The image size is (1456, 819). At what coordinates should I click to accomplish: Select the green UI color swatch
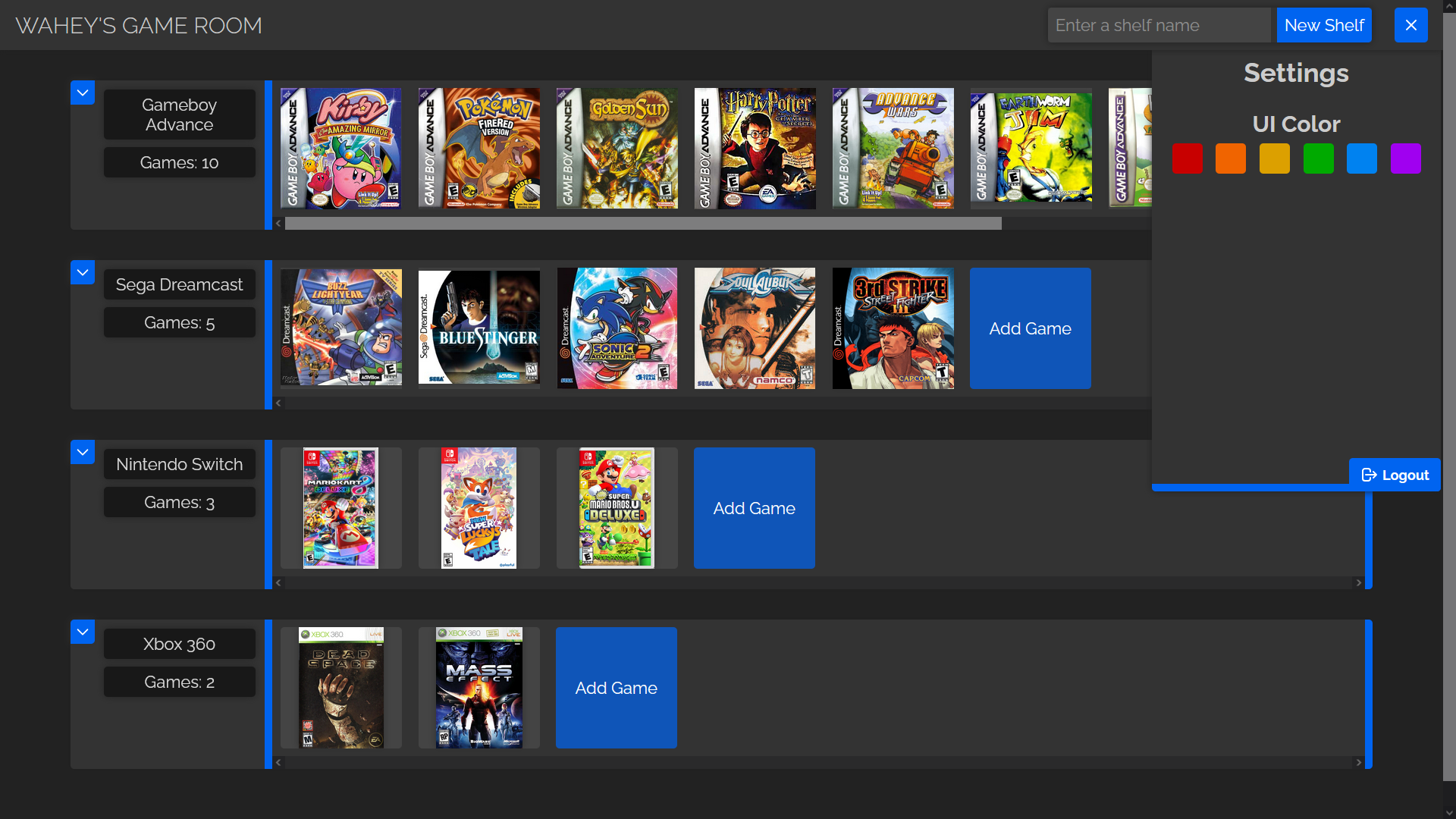(1319, 158)
